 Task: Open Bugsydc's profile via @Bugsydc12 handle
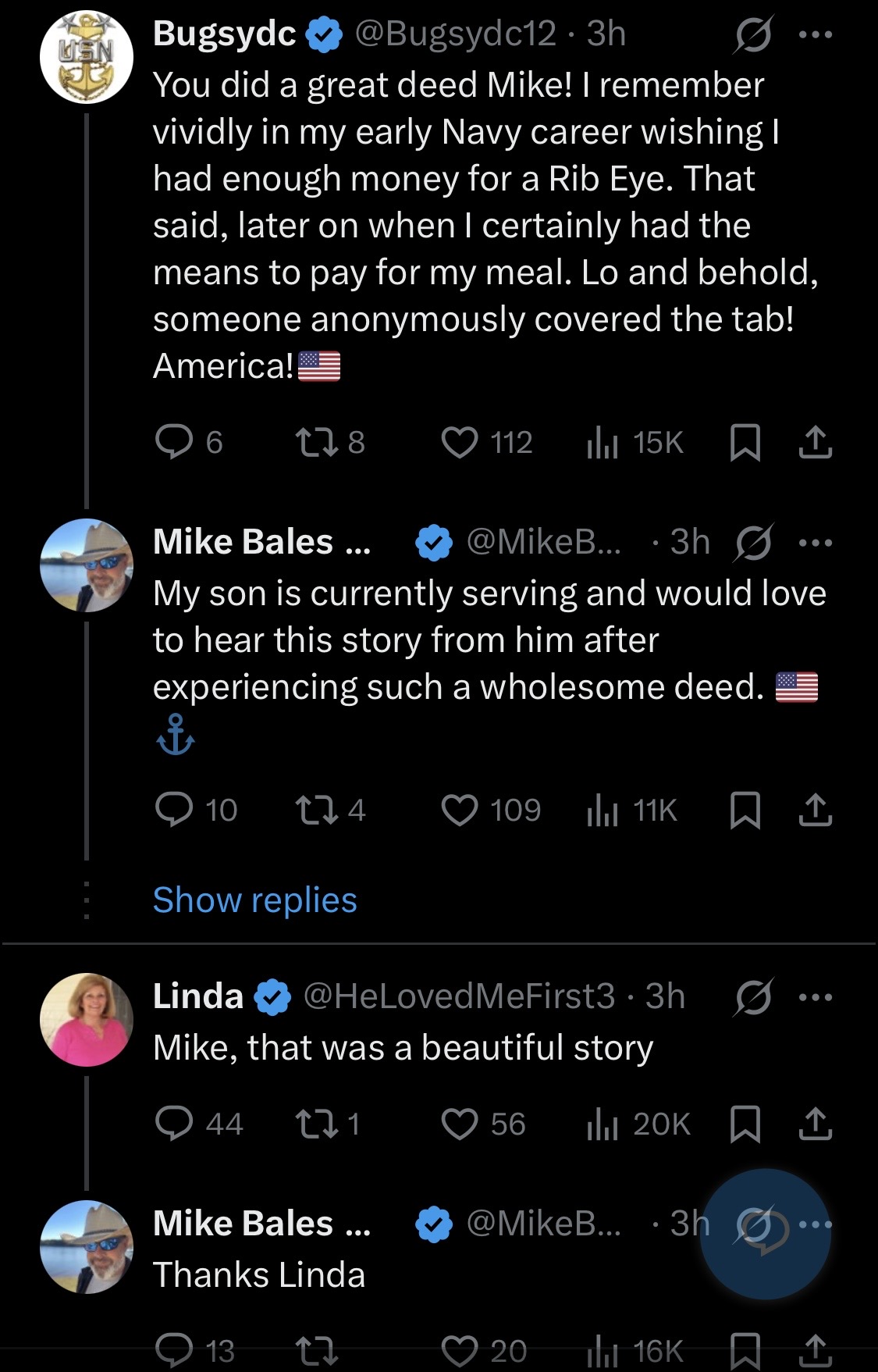click(456, 34)
